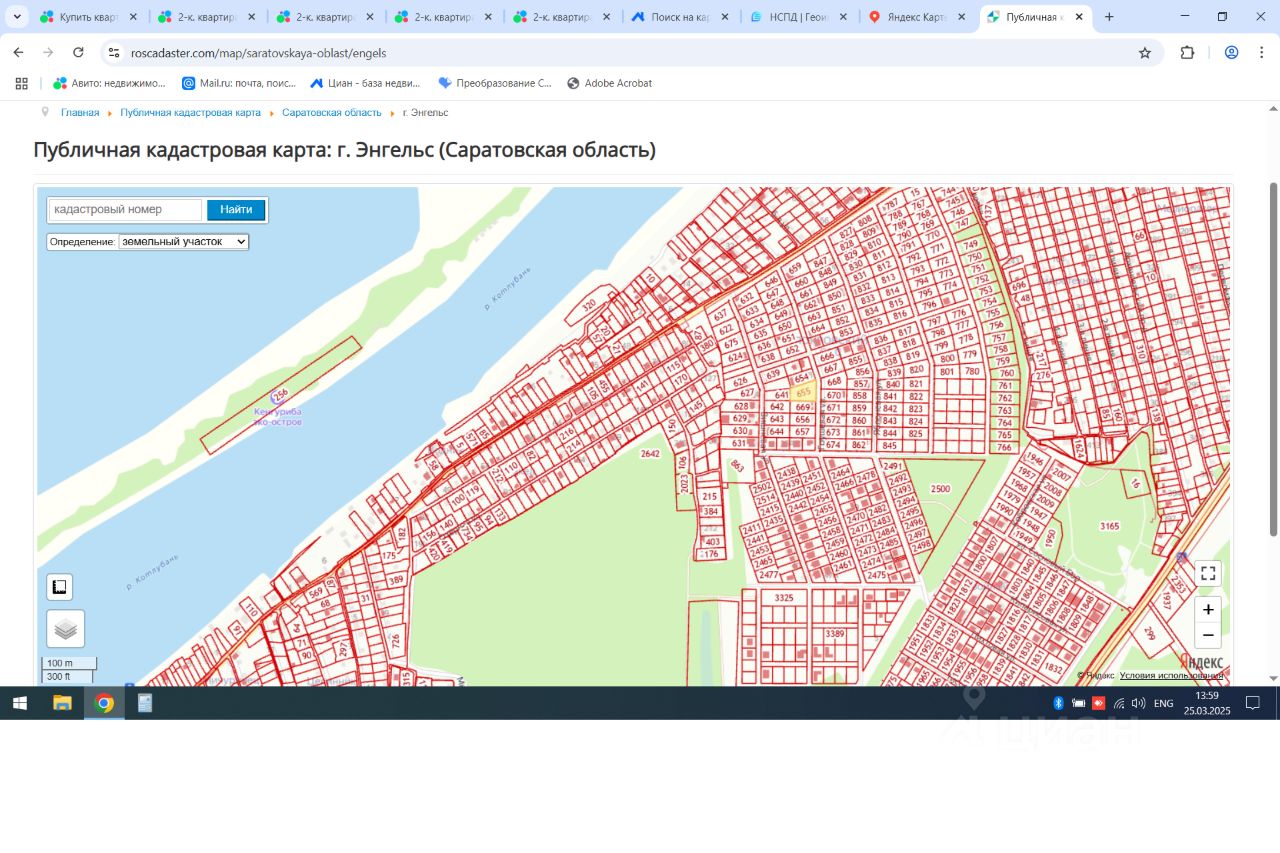
Task: Open the map layers icon
Action: click(65, 629)
